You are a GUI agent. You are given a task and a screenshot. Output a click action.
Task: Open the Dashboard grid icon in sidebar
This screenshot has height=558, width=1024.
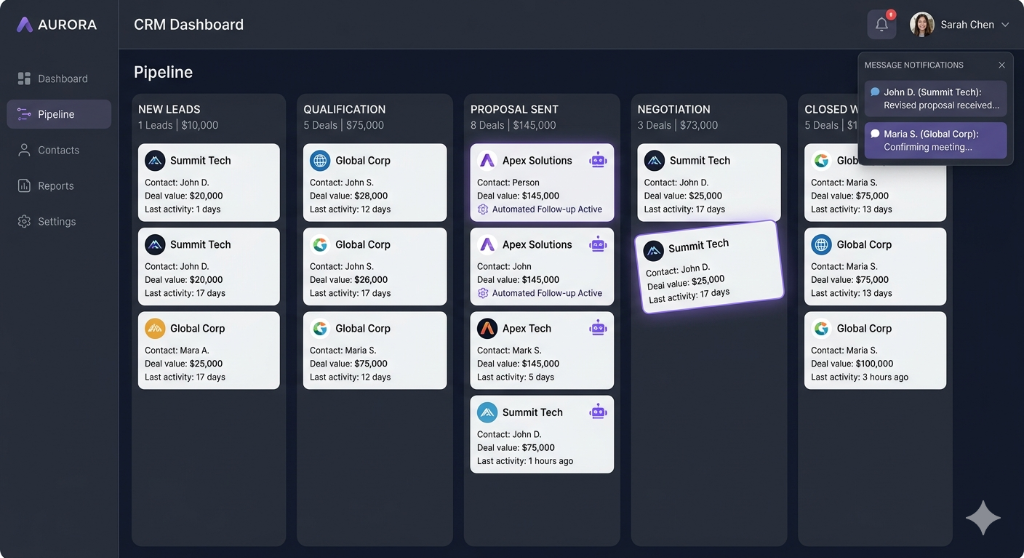(x=24, y=78)
